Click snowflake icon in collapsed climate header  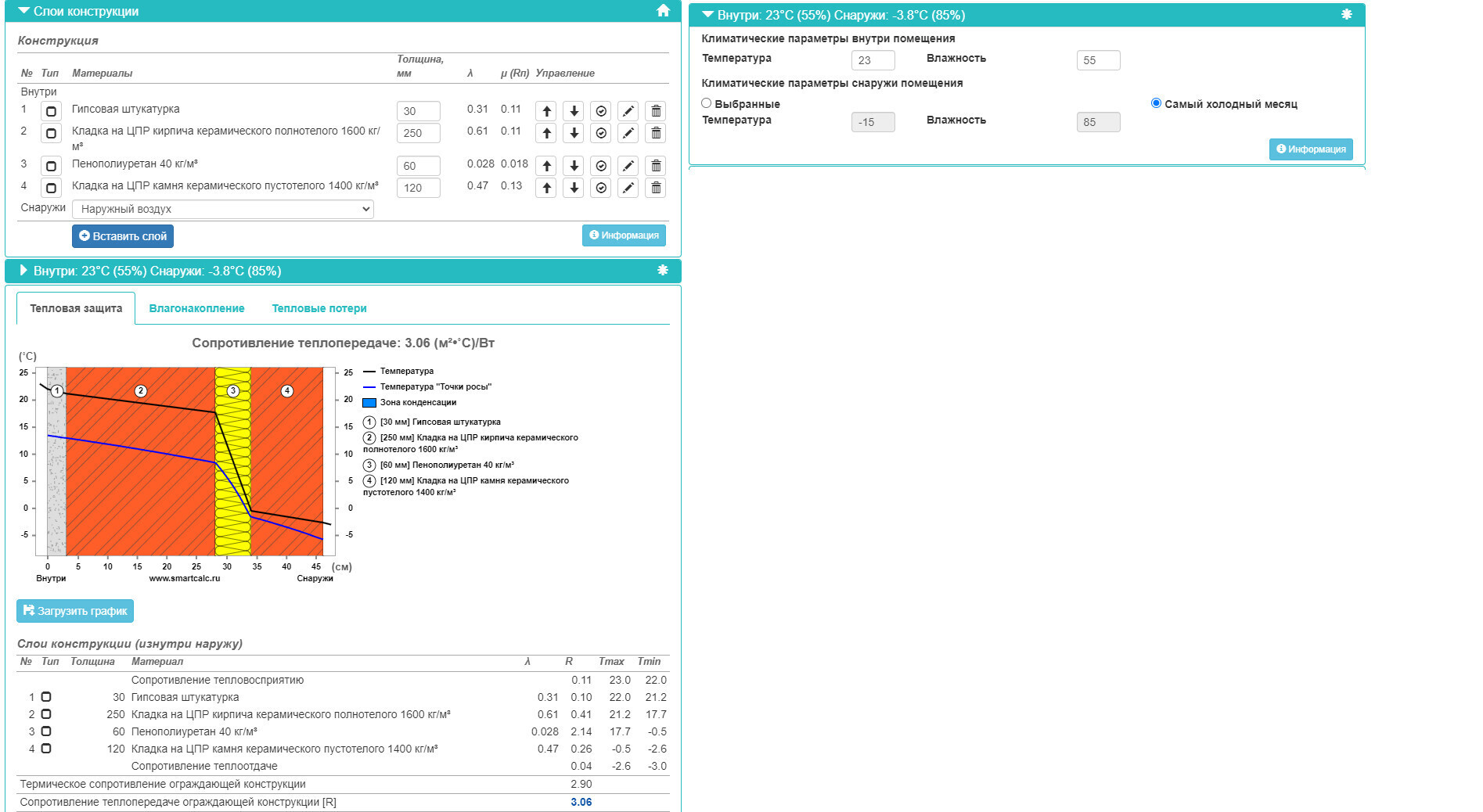pyautogui.click(x=663, y=270)
